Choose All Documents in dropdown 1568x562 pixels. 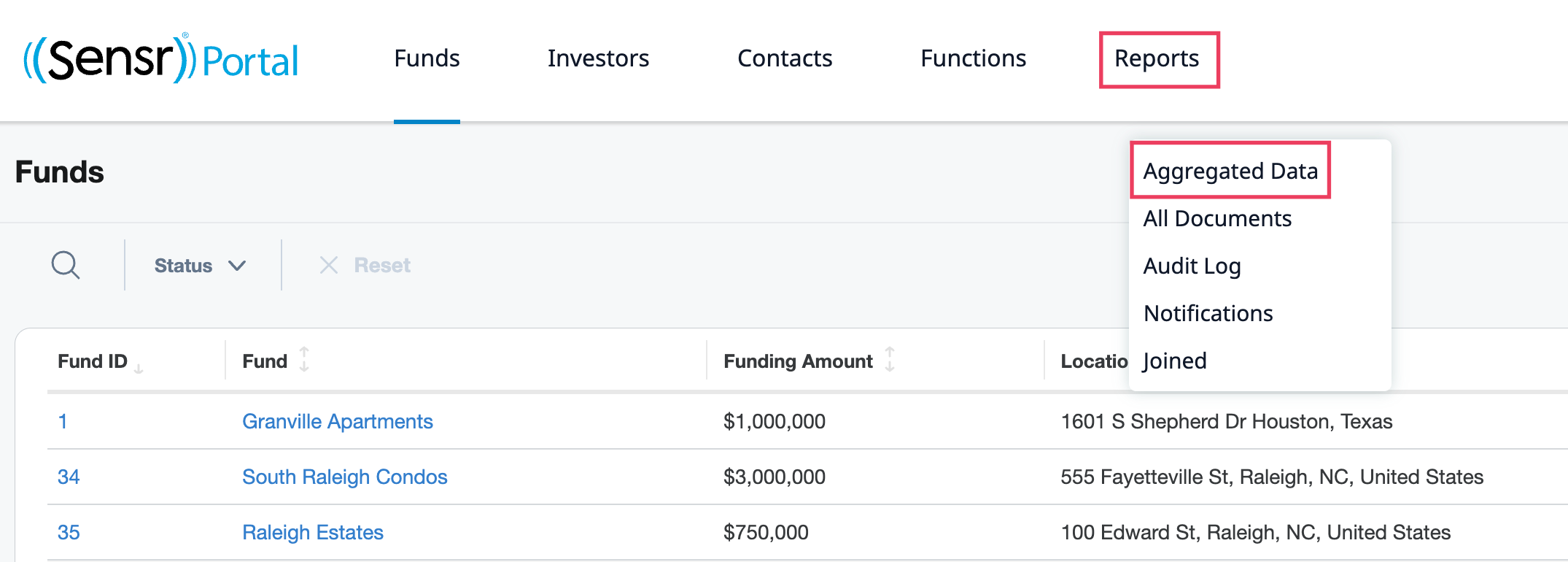[1217, 218]
